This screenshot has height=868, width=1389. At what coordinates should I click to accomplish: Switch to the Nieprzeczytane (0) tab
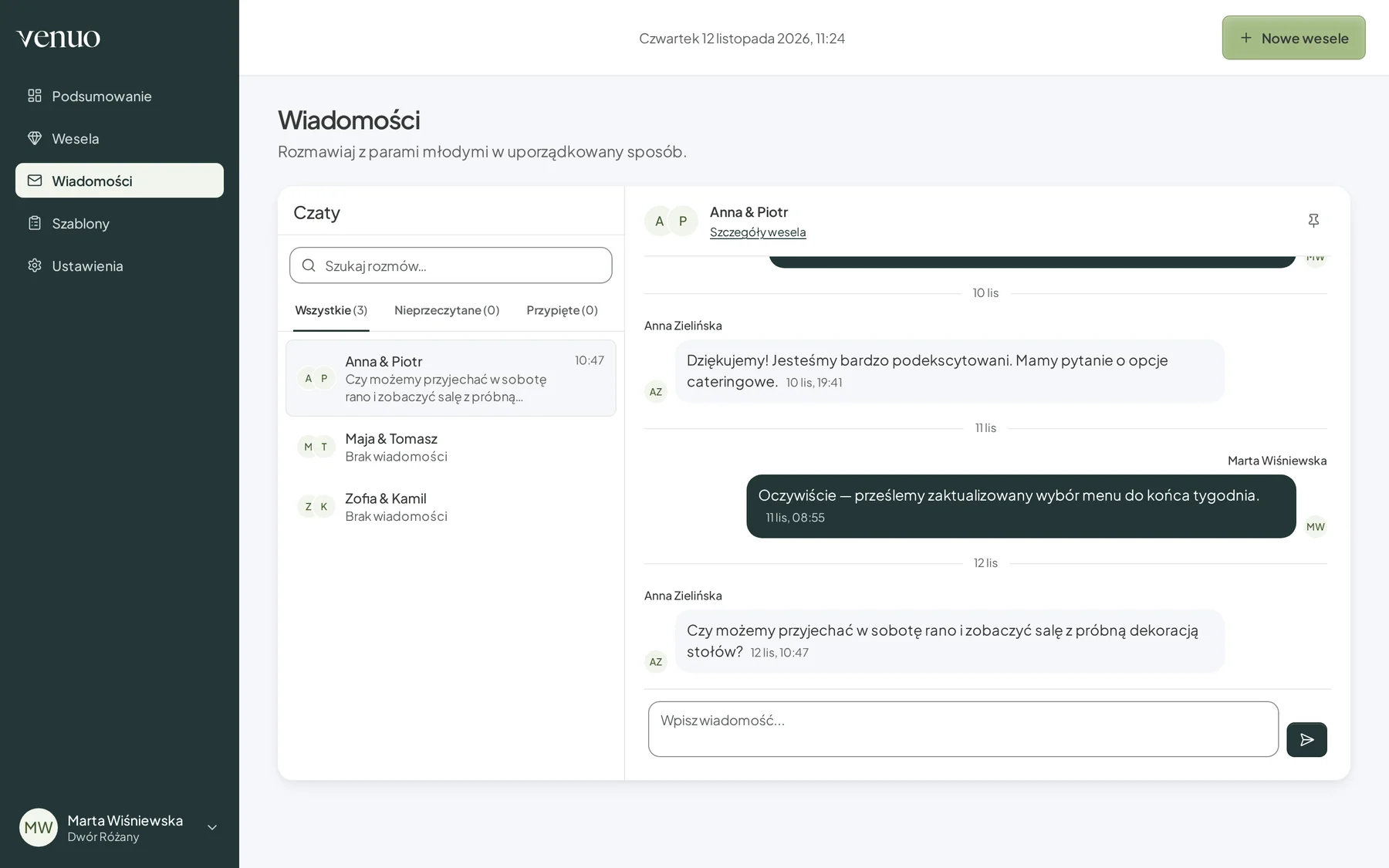447,310
